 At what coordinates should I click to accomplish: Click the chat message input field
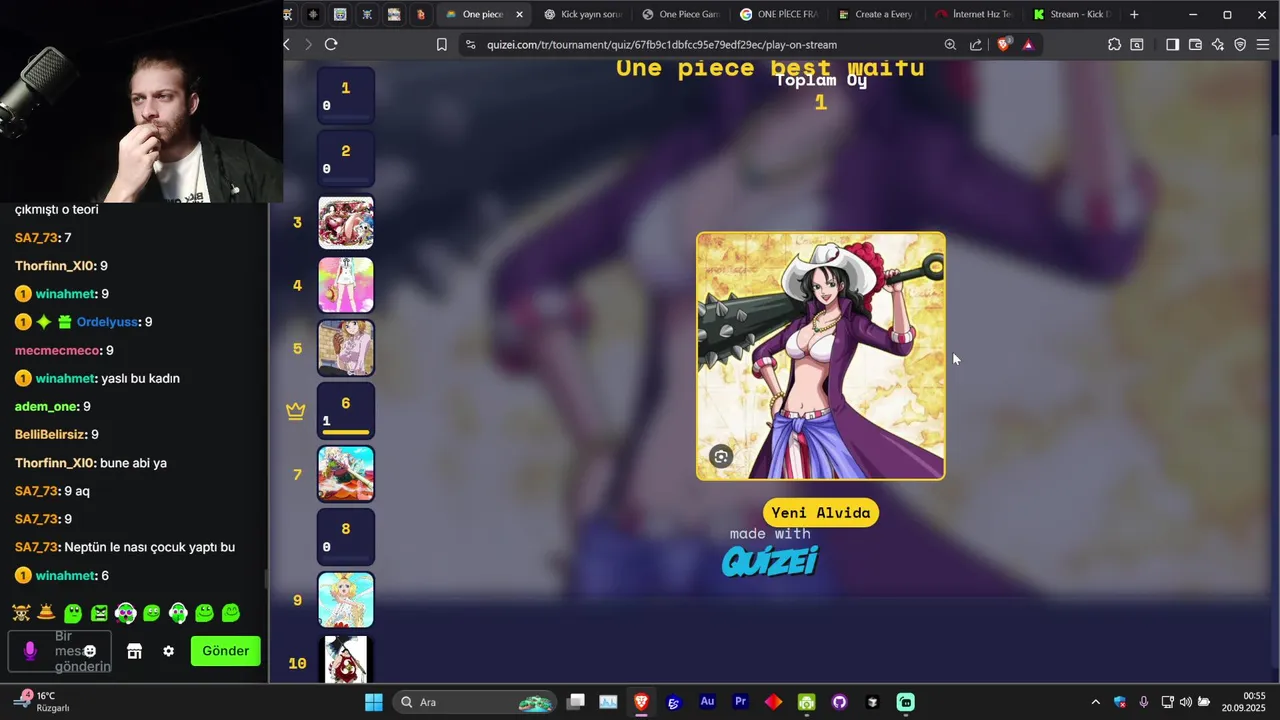click(x=60, y=651)
